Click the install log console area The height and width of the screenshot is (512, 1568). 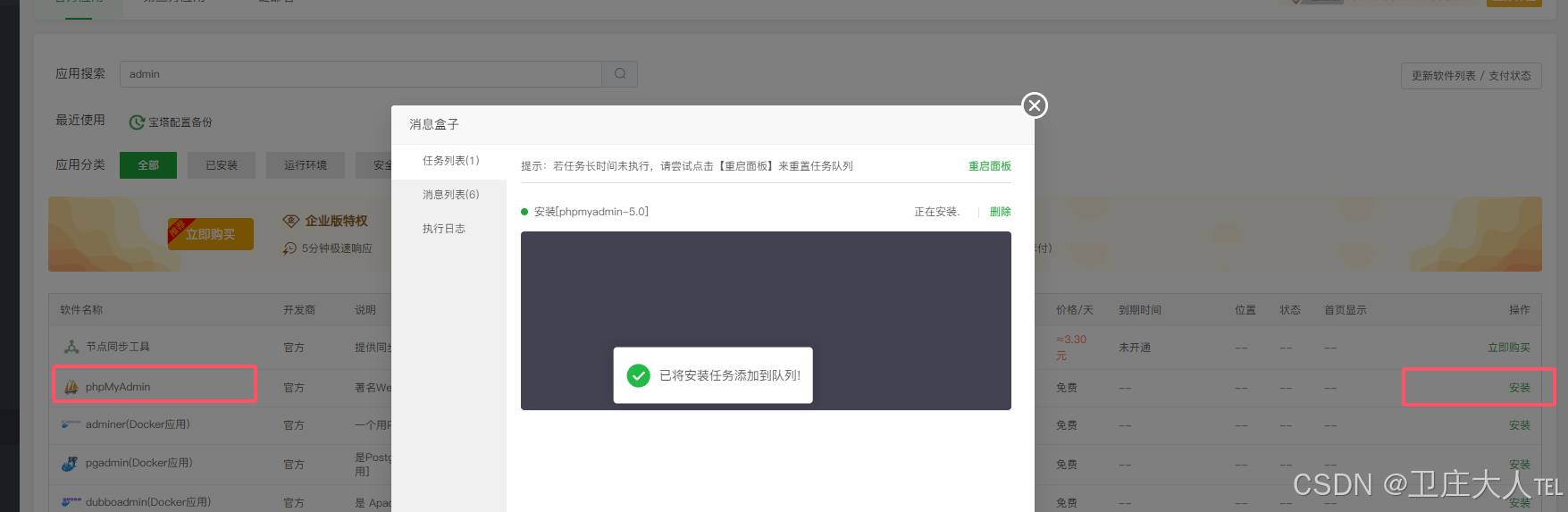[x=766, y=321]
